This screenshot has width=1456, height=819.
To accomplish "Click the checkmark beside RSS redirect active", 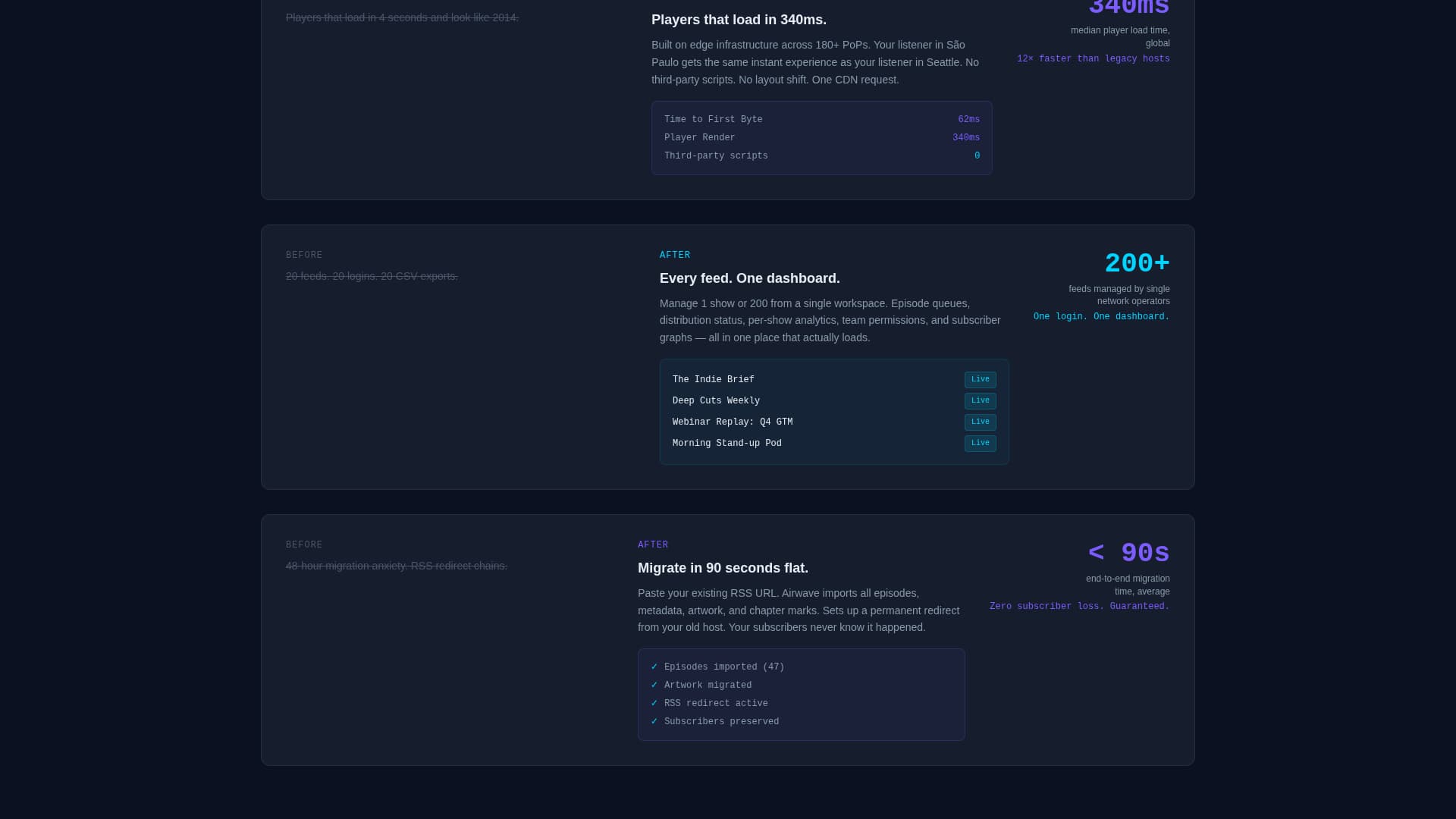I will [x=655, y=703].
